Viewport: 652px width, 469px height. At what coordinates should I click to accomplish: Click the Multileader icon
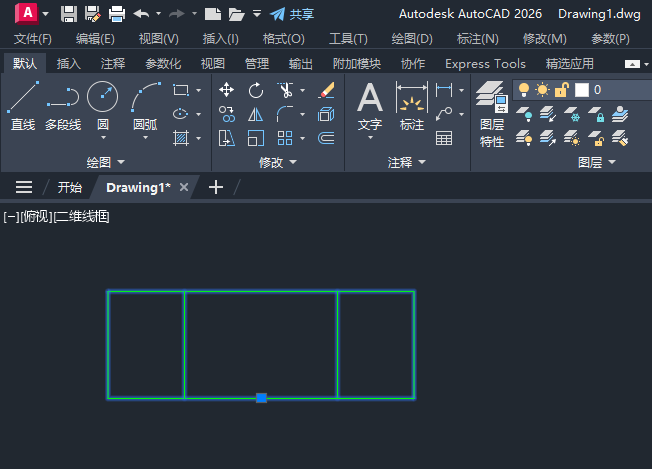pos(444,114)
